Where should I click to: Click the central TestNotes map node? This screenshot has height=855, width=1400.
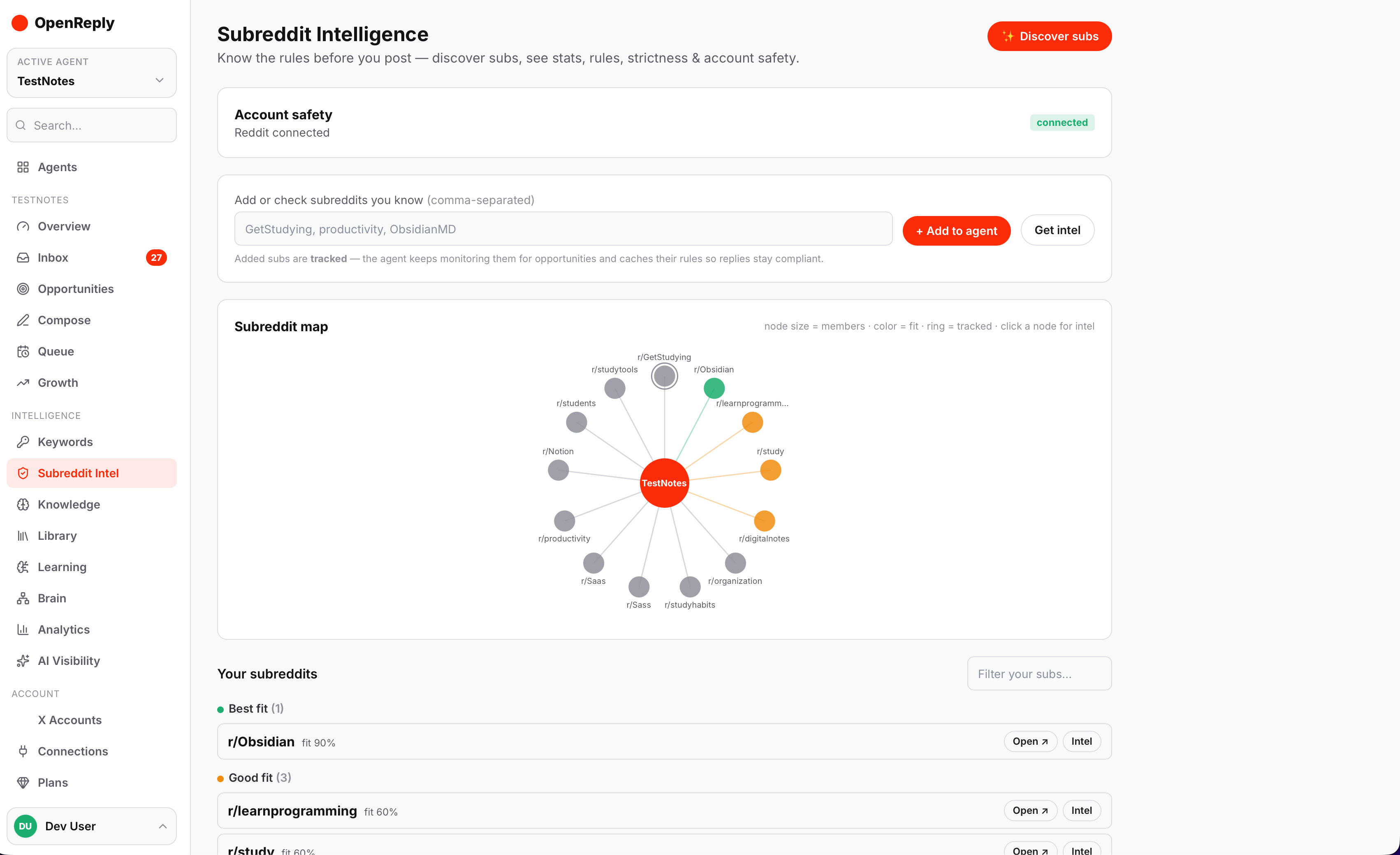(664, 483)
